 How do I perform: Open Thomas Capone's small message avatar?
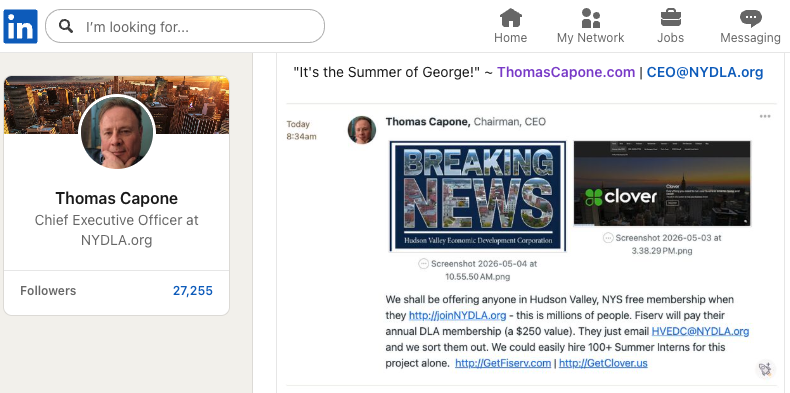[362, 130]
